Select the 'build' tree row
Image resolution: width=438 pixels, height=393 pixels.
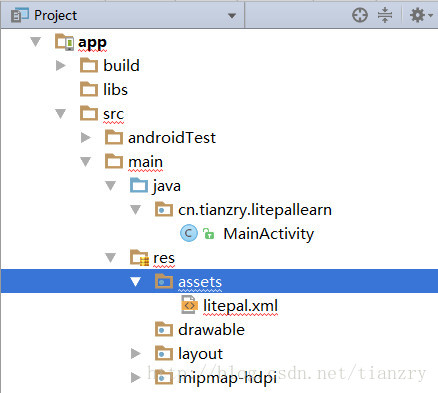(x=219, y=65)
